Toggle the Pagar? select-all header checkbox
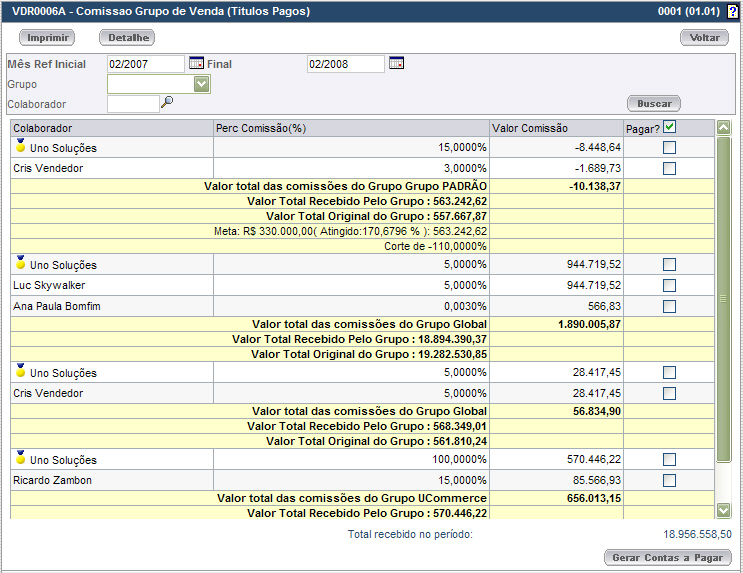This screenshot has height=573, width=743. point(670,127)
